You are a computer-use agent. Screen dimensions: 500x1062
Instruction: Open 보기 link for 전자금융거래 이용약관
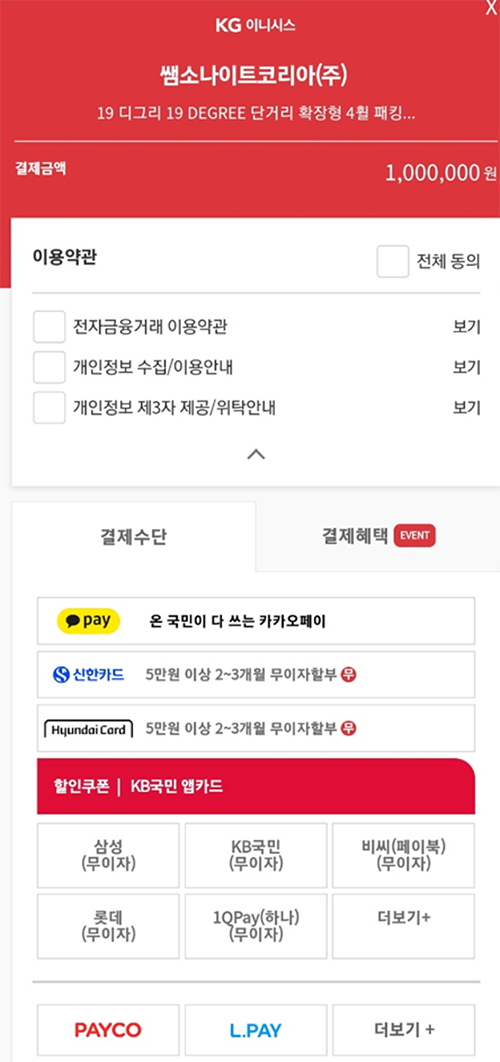point(467,327)
